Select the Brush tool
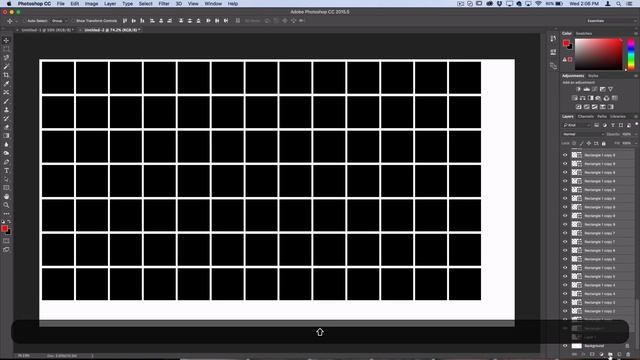Viewport: 640px width, 360px height. (x=6, y=101)
